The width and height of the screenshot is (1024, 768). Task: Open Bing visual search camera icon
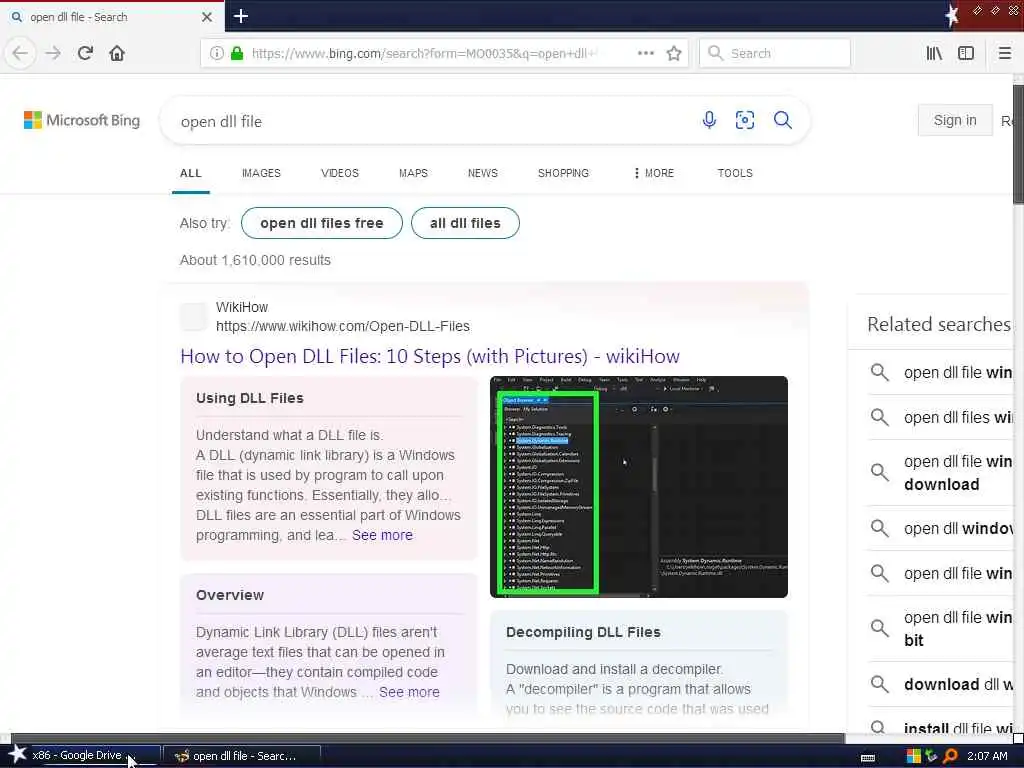pos(744,120)
